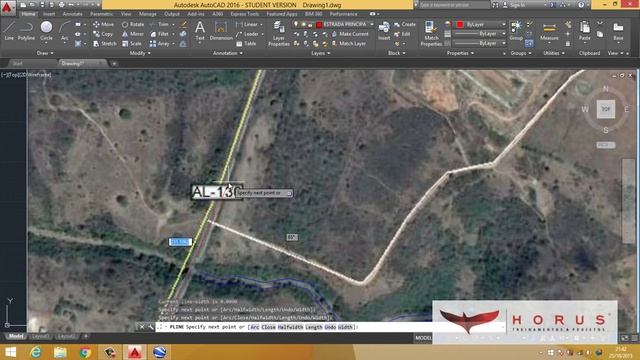
Task: Expand the Annotation panel
Action: pyautogui.click(x=228, y=53)
